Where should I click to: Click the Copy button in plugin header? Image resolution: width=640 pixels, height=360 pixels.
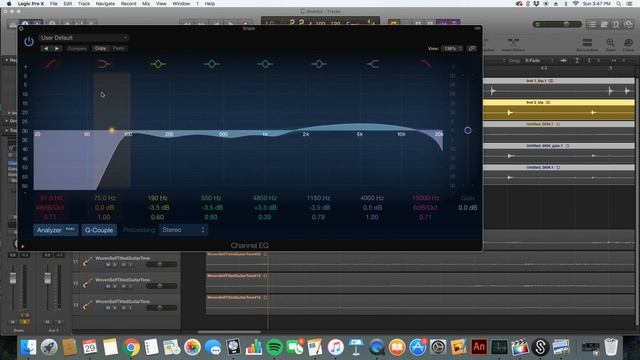coord(100,48)
